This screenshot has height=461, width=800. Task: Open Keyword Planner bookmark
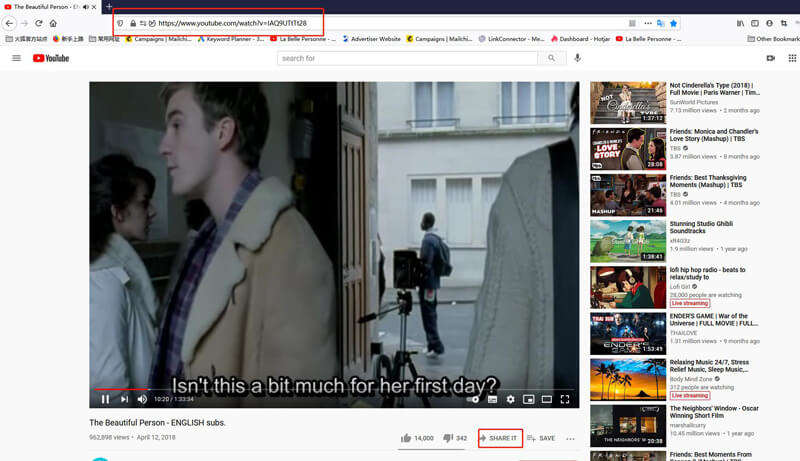click(231, 39)
